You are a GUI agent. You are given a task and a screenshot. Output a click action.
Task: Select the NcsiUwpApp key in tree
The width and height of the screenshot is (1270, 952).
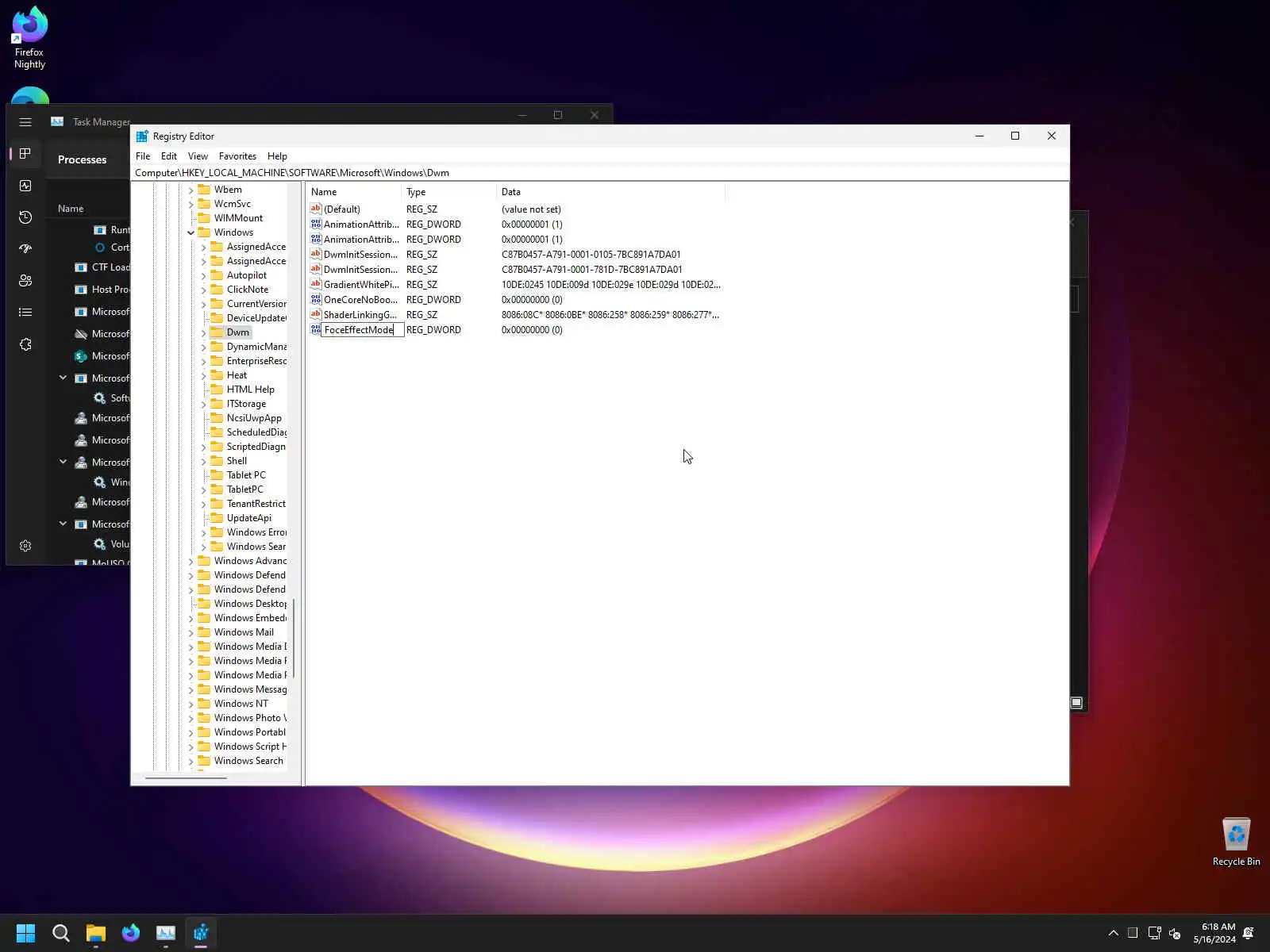[254, 418]
